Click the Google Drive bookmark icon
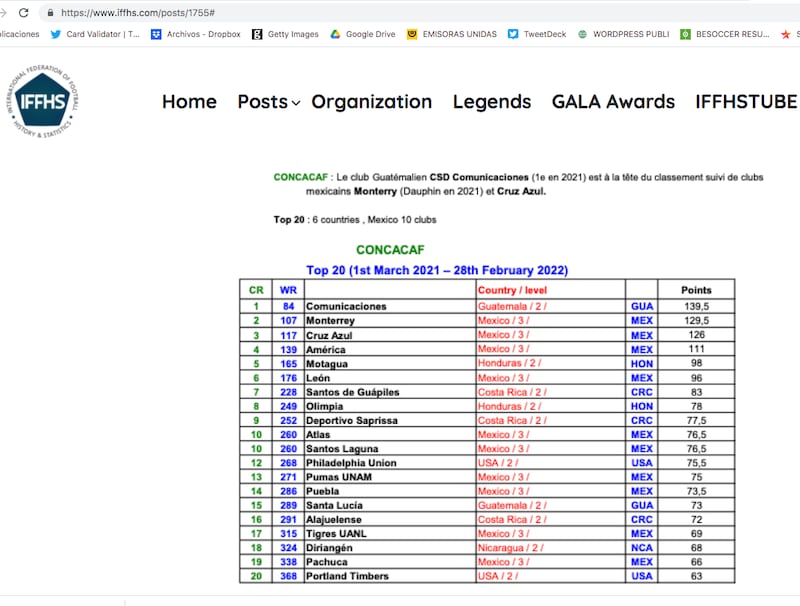Image resolution: width=800 pixels, height=606 pixels. 335,34
